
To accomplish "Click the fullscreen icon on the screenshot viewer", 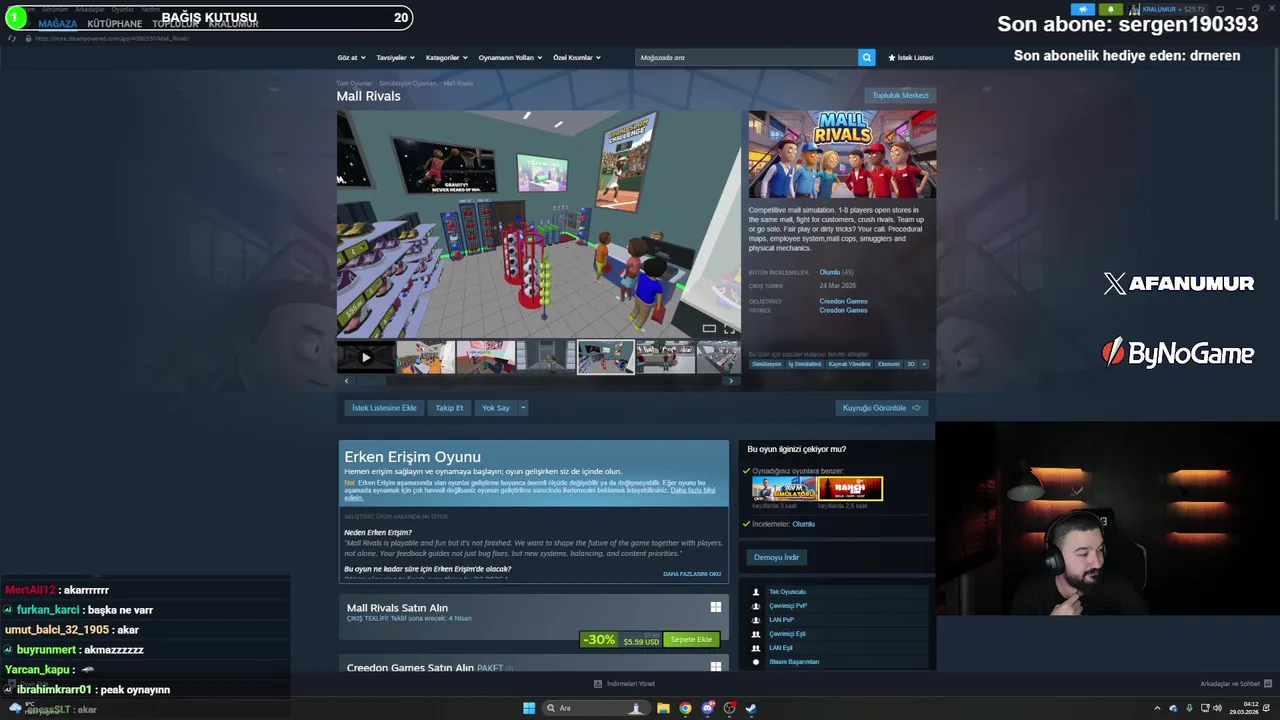I will [729, 328].
